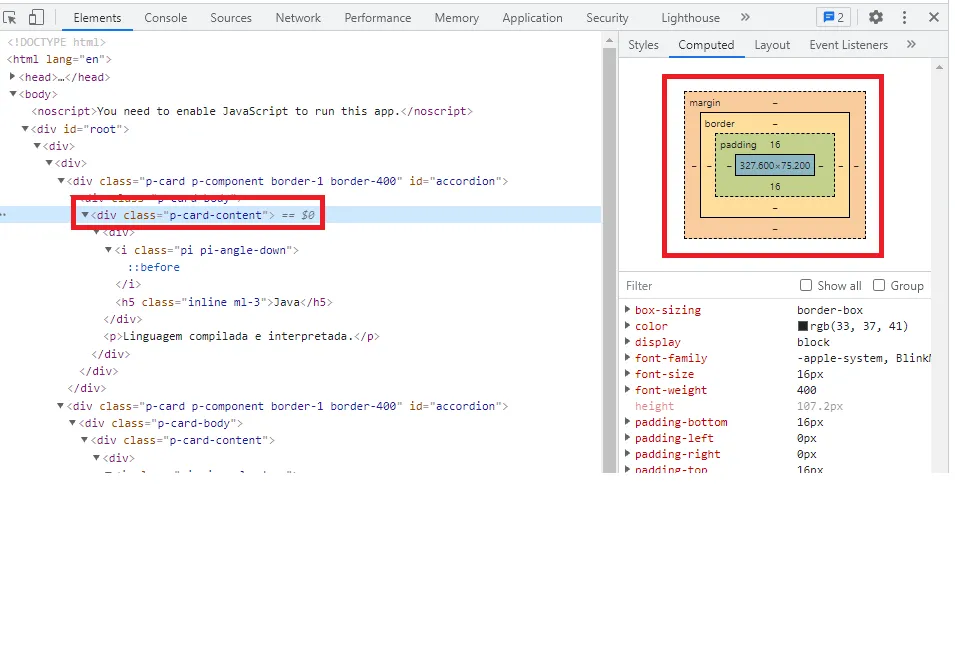
Task: Open the issues counter showing 2
Action: coord(833,17)
